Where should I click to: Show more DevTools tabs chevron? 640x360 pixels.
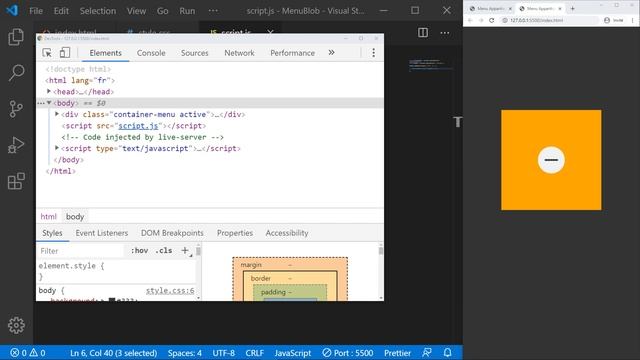(331, 53)
